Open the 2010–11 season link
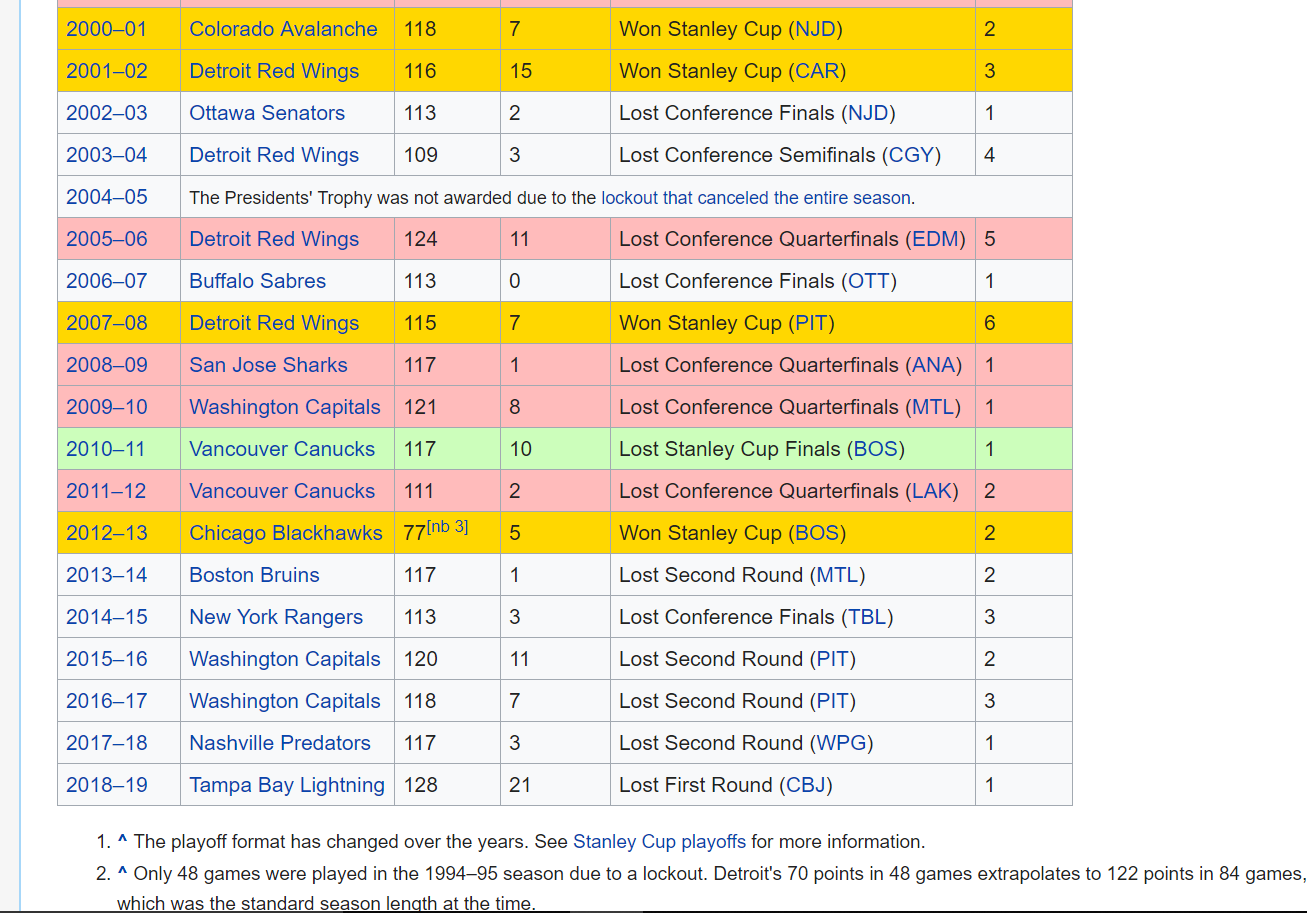Image resolution: width=1307 pixels, height=913 pixels. (106, 449)
